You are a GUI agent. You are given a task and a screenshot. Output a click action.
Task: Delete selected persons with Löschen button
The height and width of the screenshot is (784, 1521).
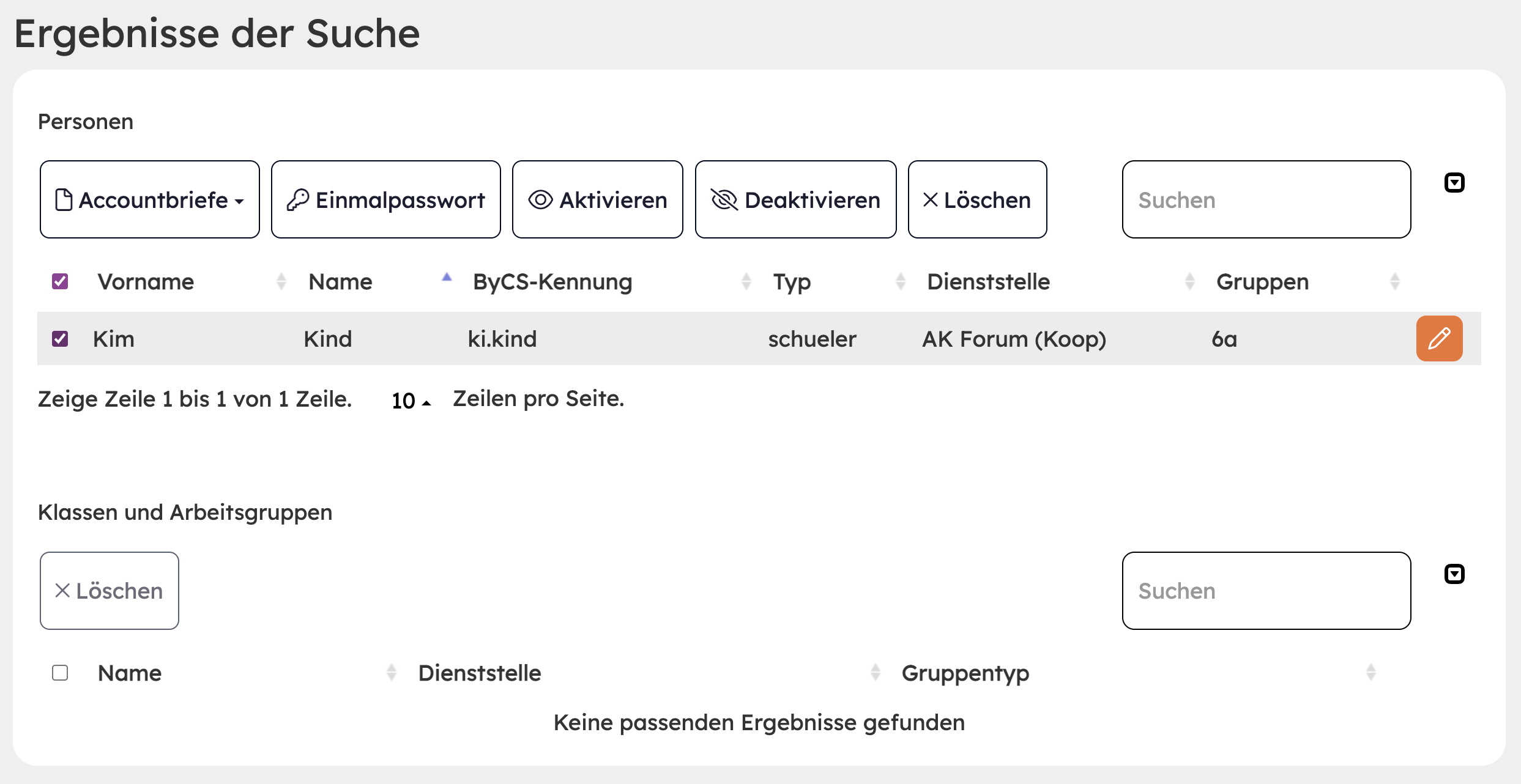978,199
